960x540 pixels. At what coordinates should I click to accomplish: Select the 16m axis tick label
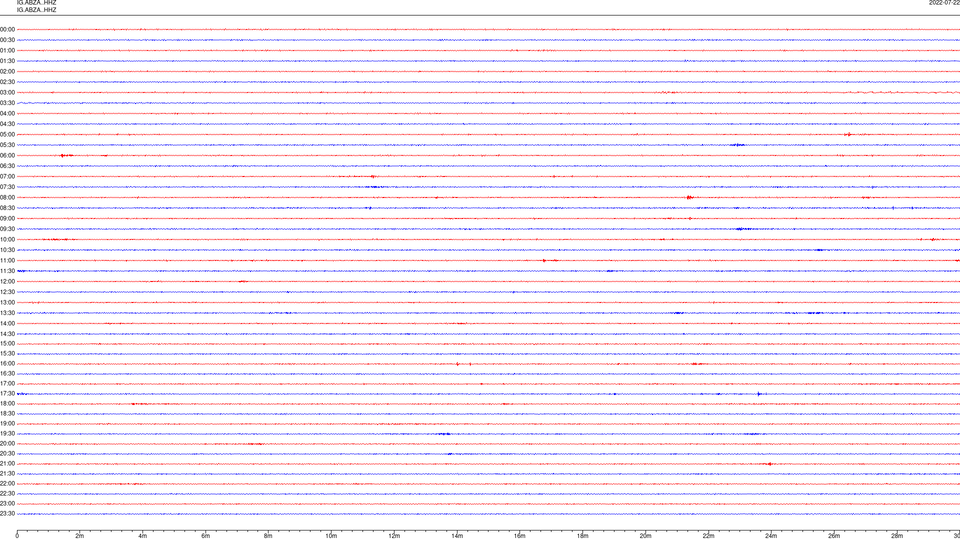pos(520,536)
